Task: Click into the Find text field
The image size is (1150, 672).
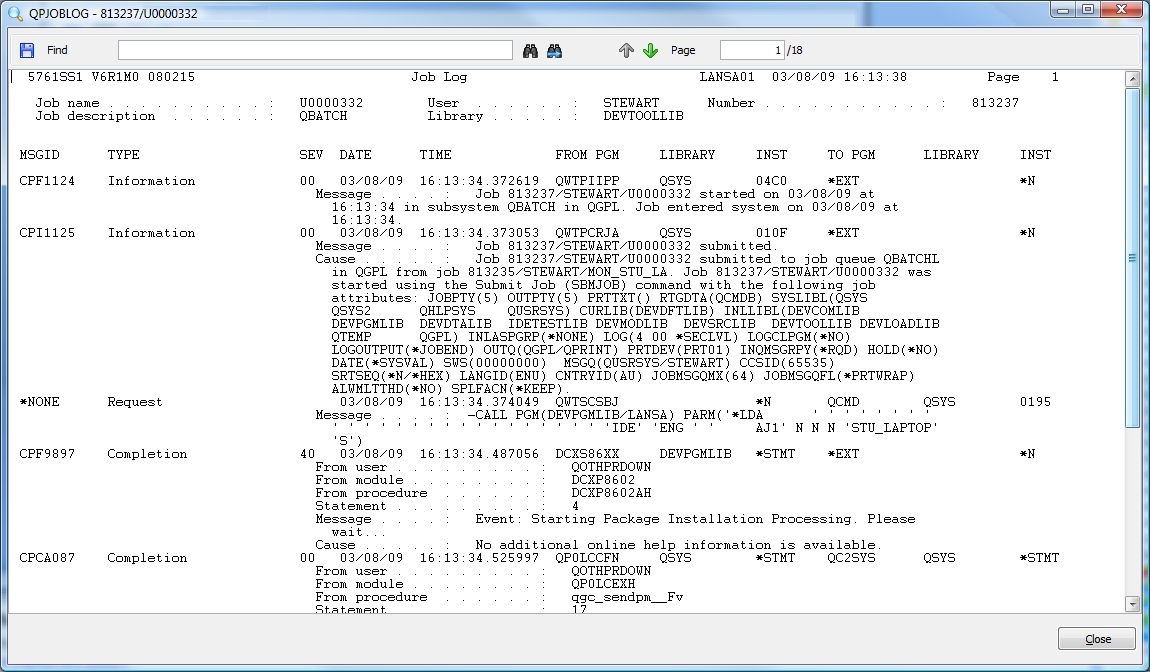Action: (315, 50)
